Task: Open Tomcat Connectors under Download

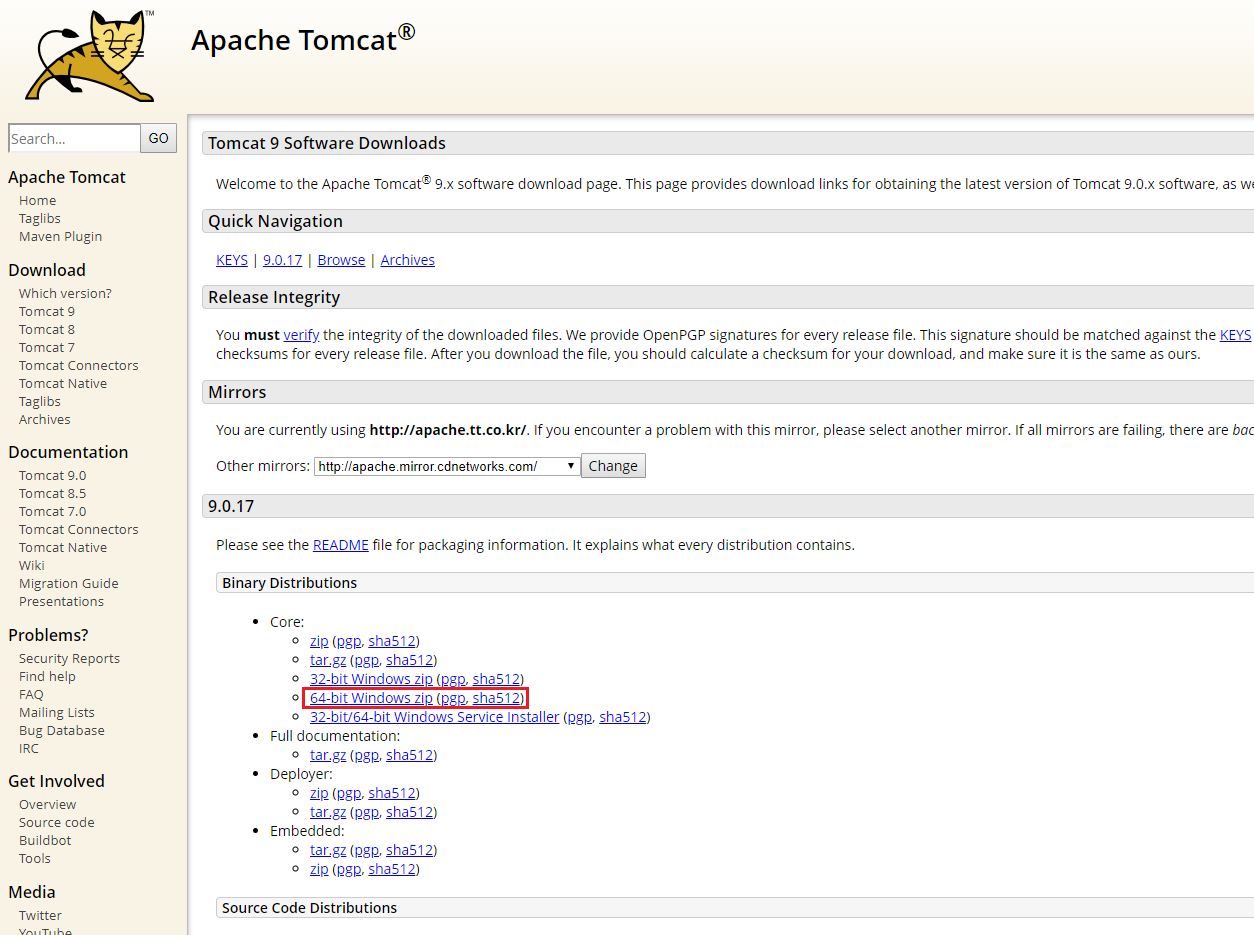Action: [79, 365]
